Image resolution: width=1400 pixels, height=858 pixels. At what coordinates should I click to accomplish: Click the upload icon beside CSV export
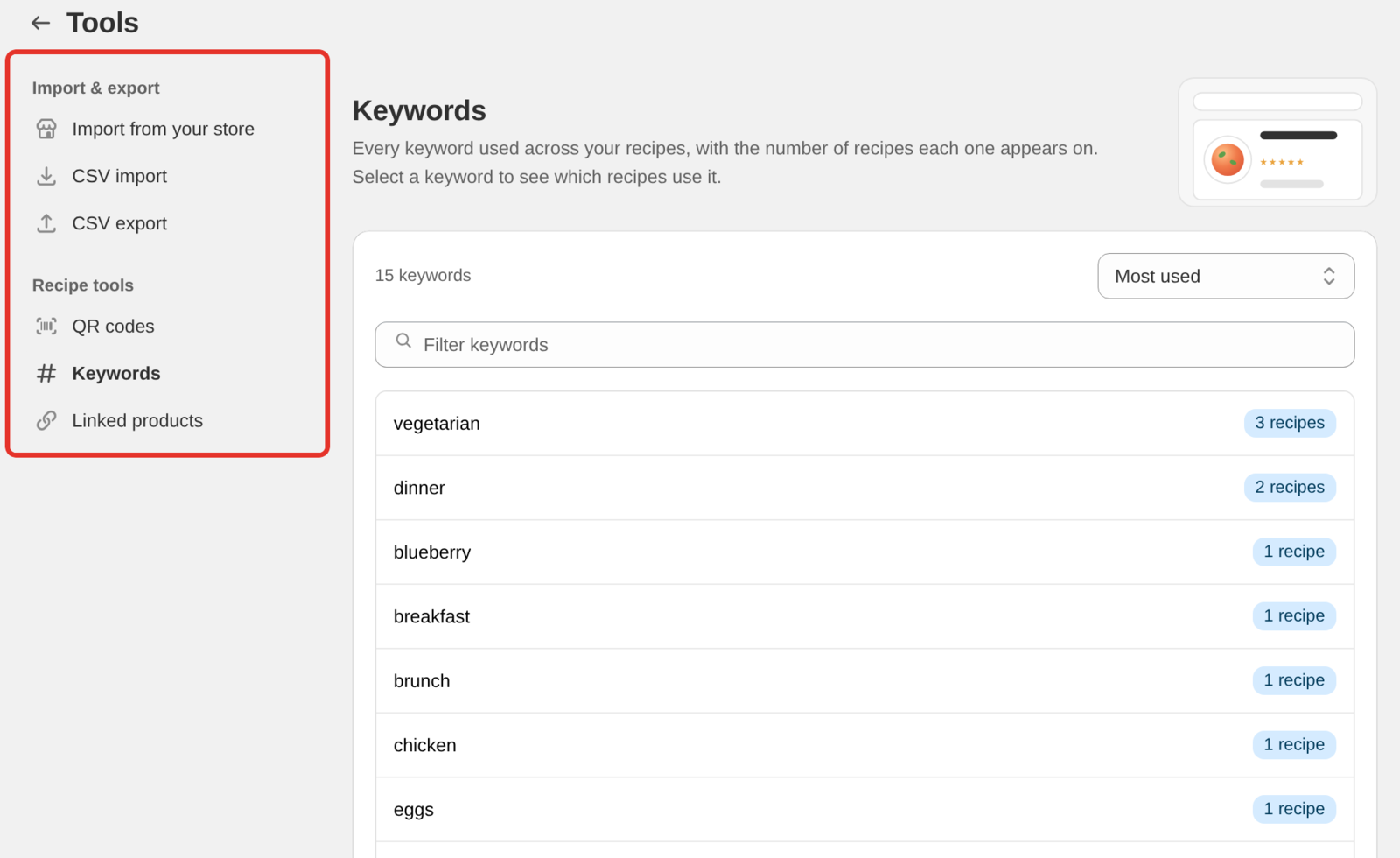click(46, 223)
